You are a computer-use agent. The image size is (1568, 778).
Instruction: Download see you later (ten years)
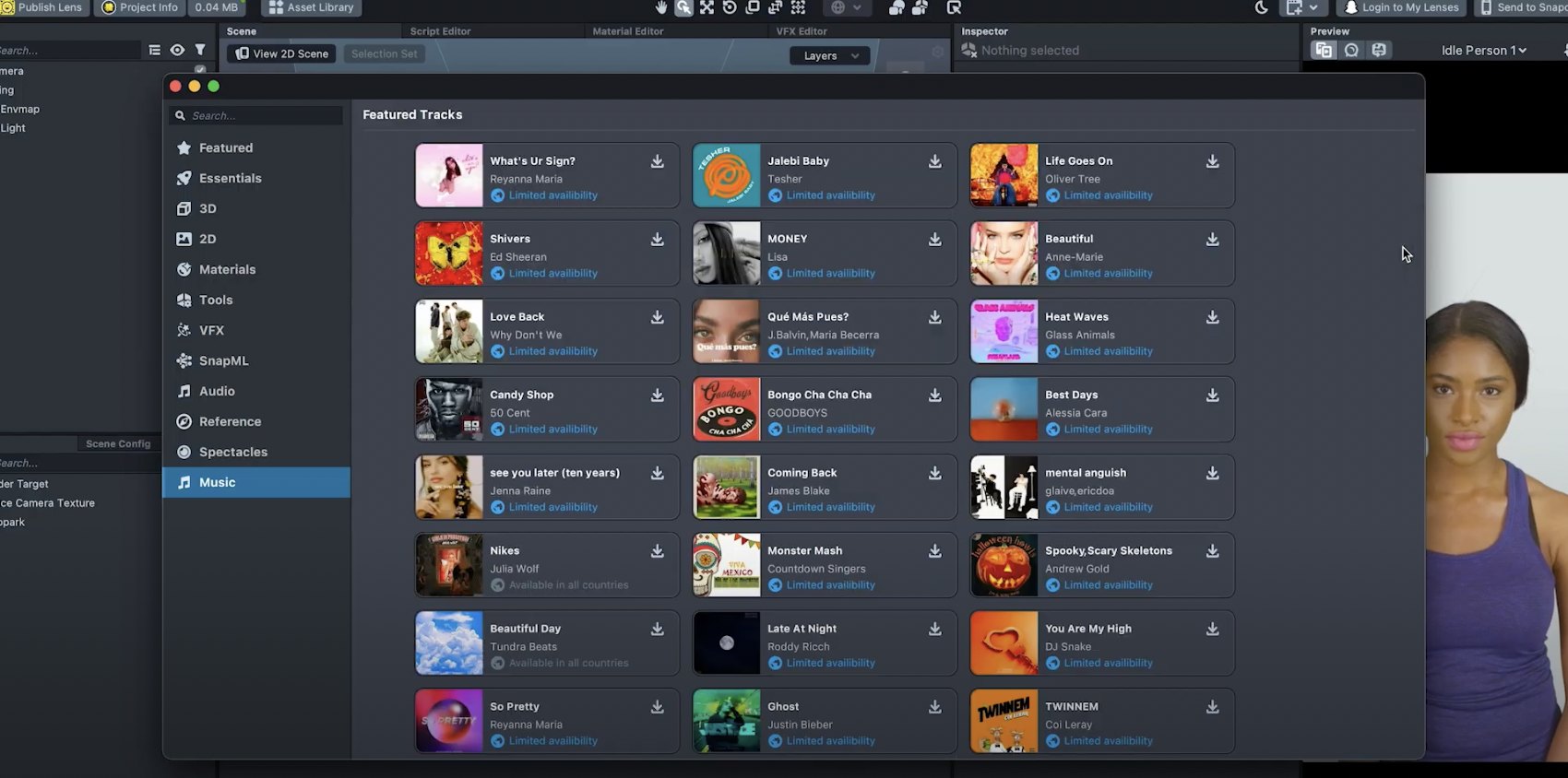point(658,473)
